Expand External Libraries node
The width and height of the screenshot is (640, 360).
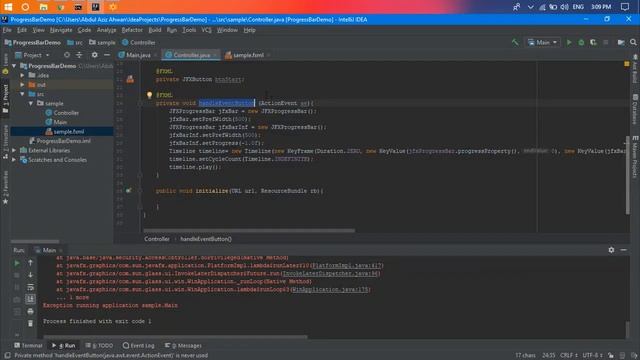click(x=14, y=150)
